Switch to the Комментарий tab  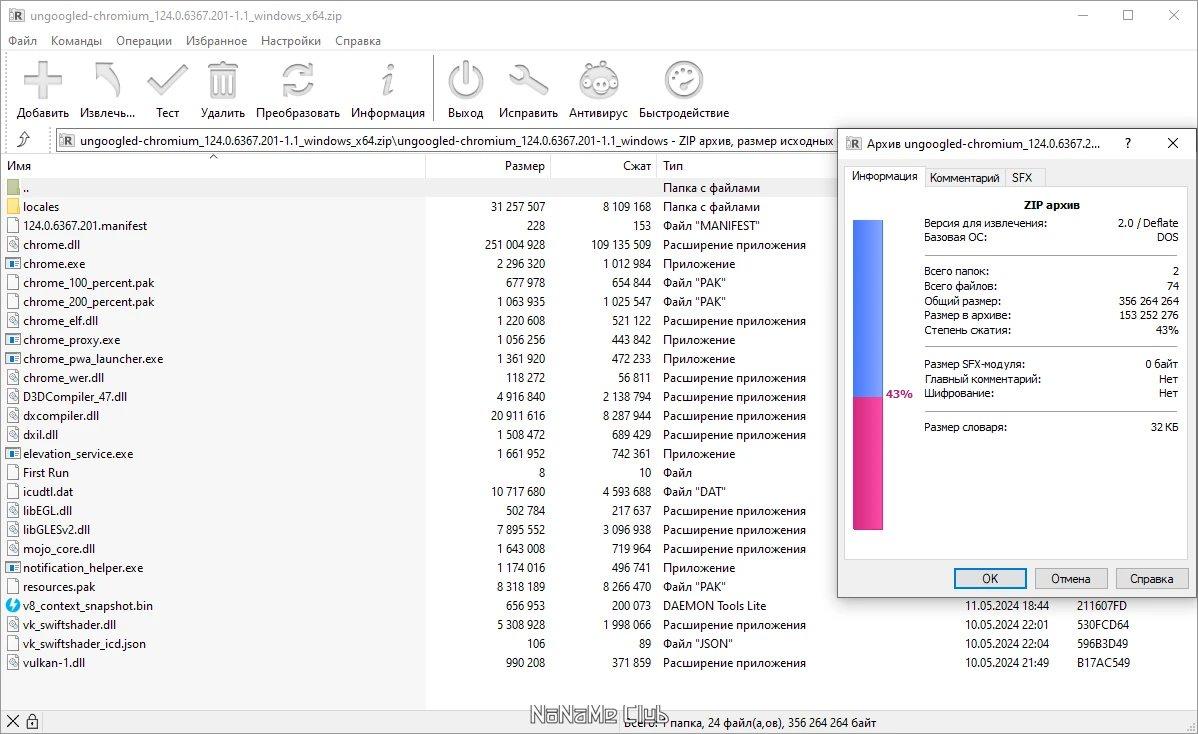964,177
